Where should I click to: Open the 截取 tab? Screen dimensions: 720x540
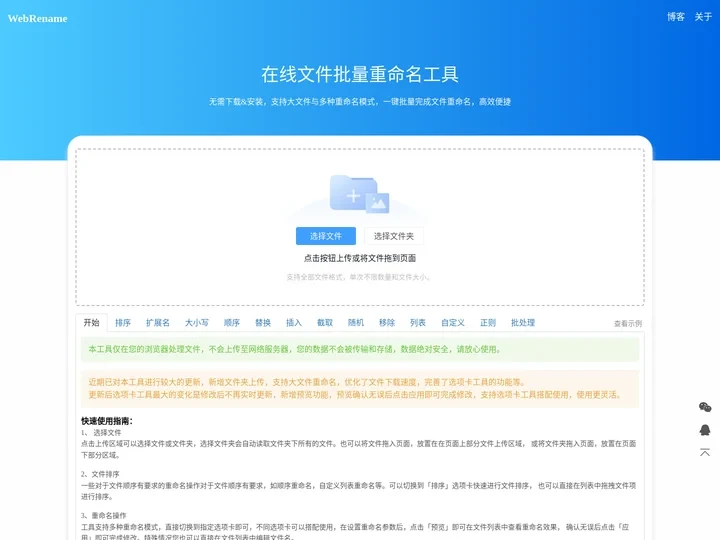click(x=325, y=323)
